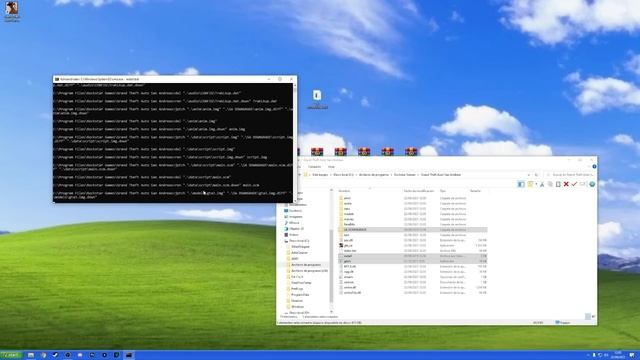Sort by the Fecha de modificación column header

[420, 191]
